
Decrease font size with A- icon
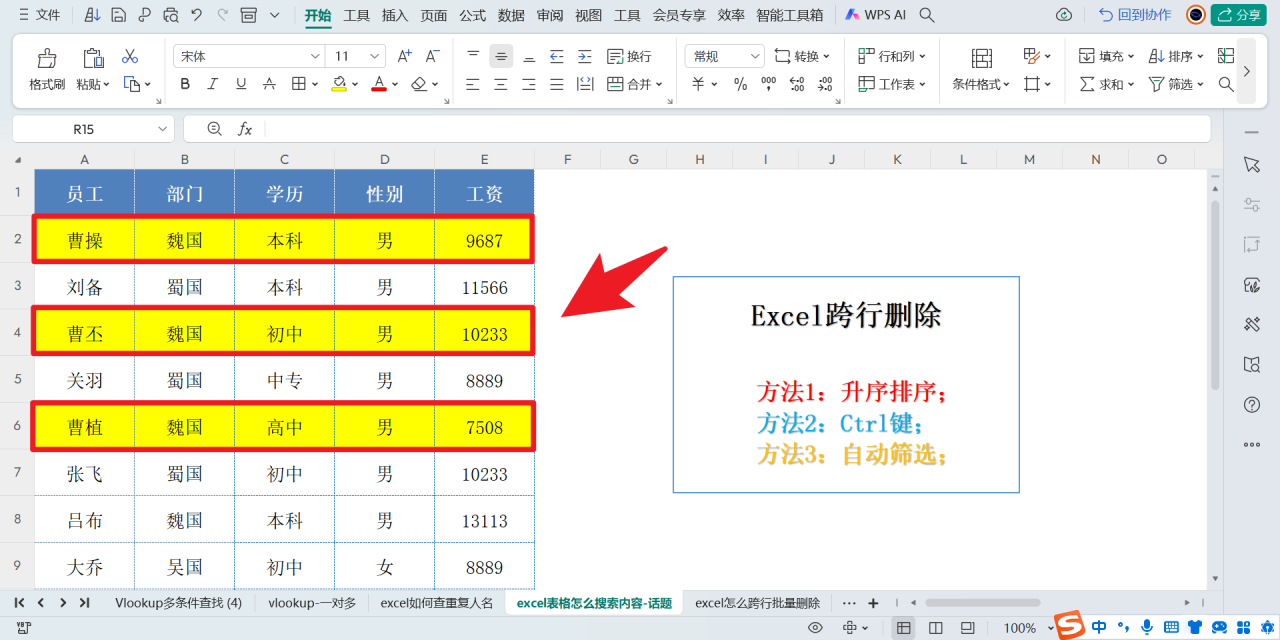tap(432, 57)
